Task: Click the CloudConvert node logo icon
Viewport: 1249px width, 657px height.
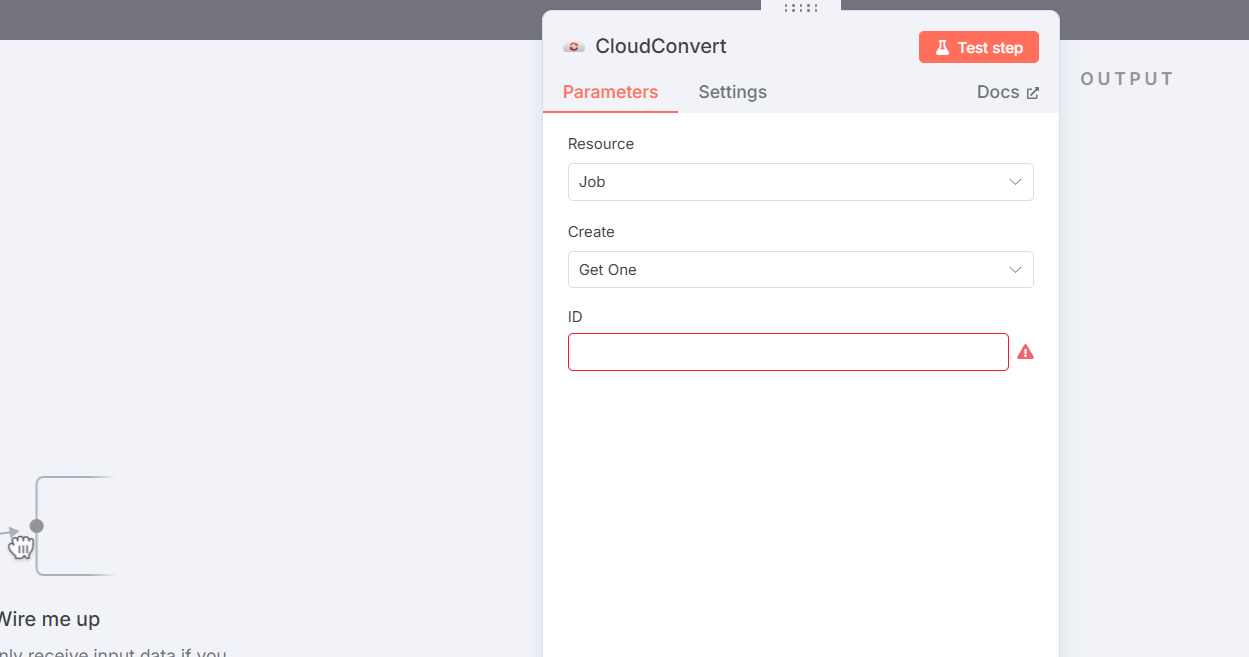Action: pos(574,47)
